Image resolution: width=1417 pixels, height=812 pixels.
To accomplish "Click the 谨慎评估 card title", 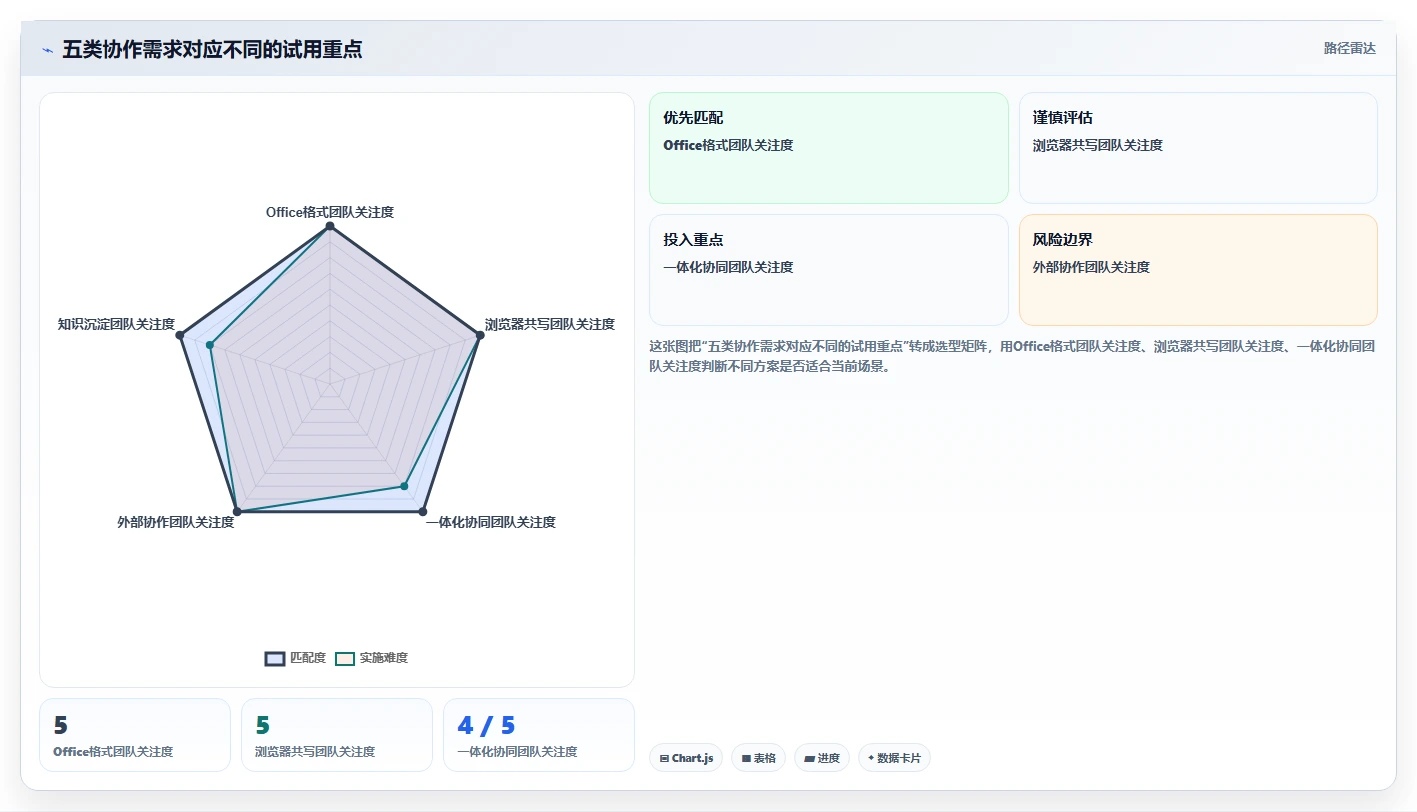I will (1063, 118).
